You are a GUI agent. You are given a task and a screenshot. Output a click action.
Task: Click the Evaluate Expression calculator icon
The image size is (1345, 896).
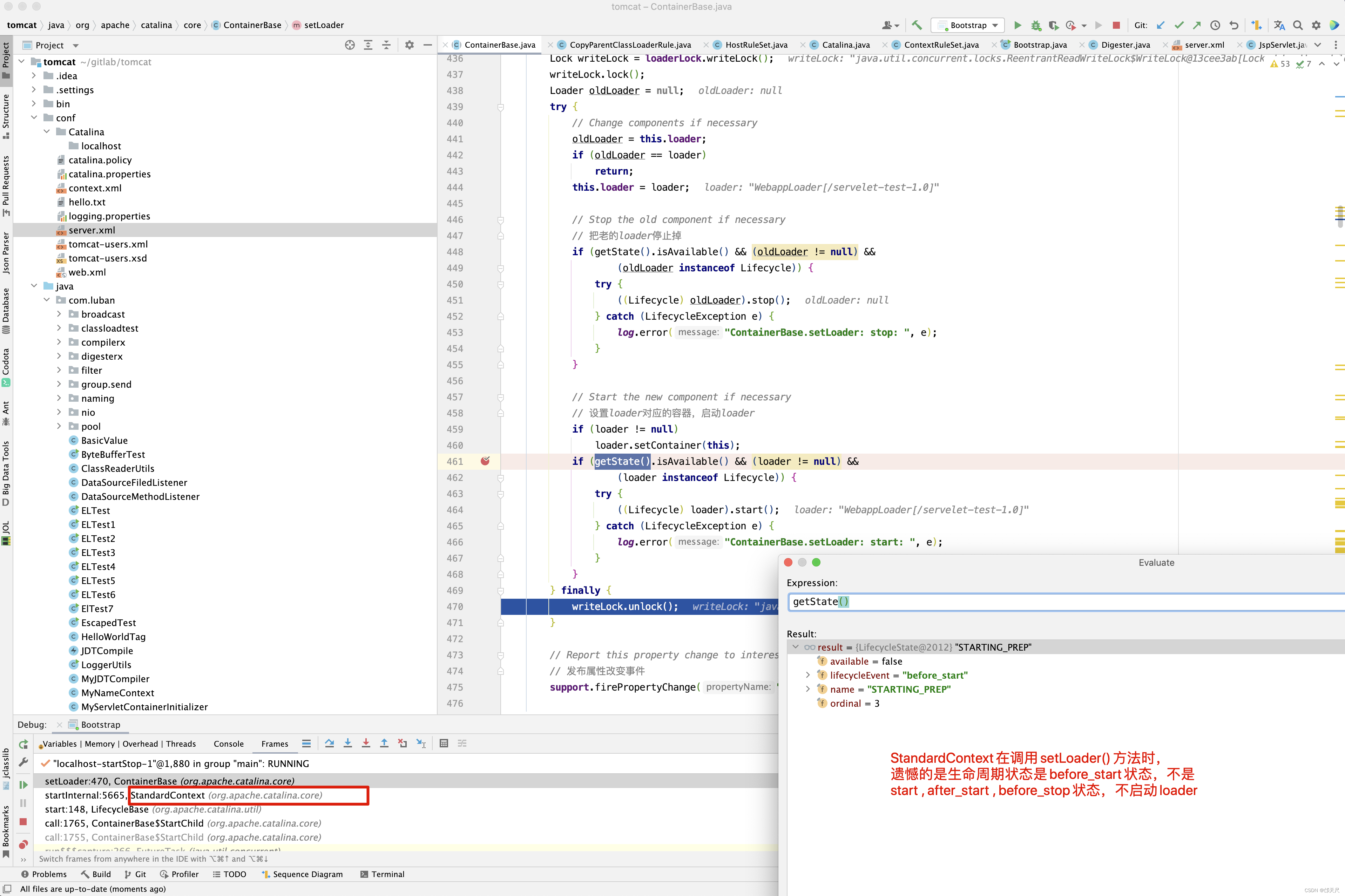[444, 744]
